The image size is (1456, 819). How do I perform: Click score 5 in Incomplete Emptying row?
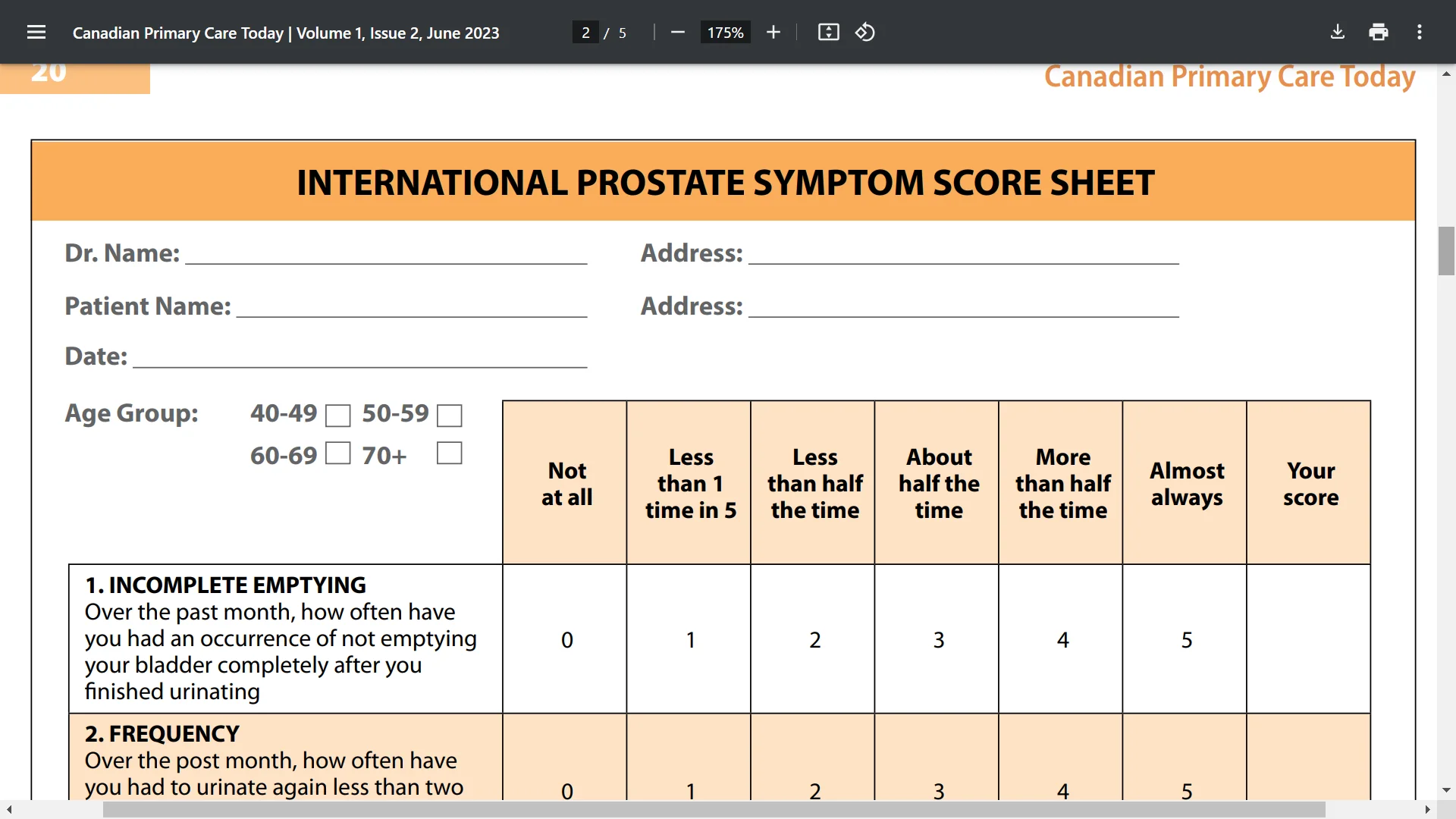click(1187, 640)
